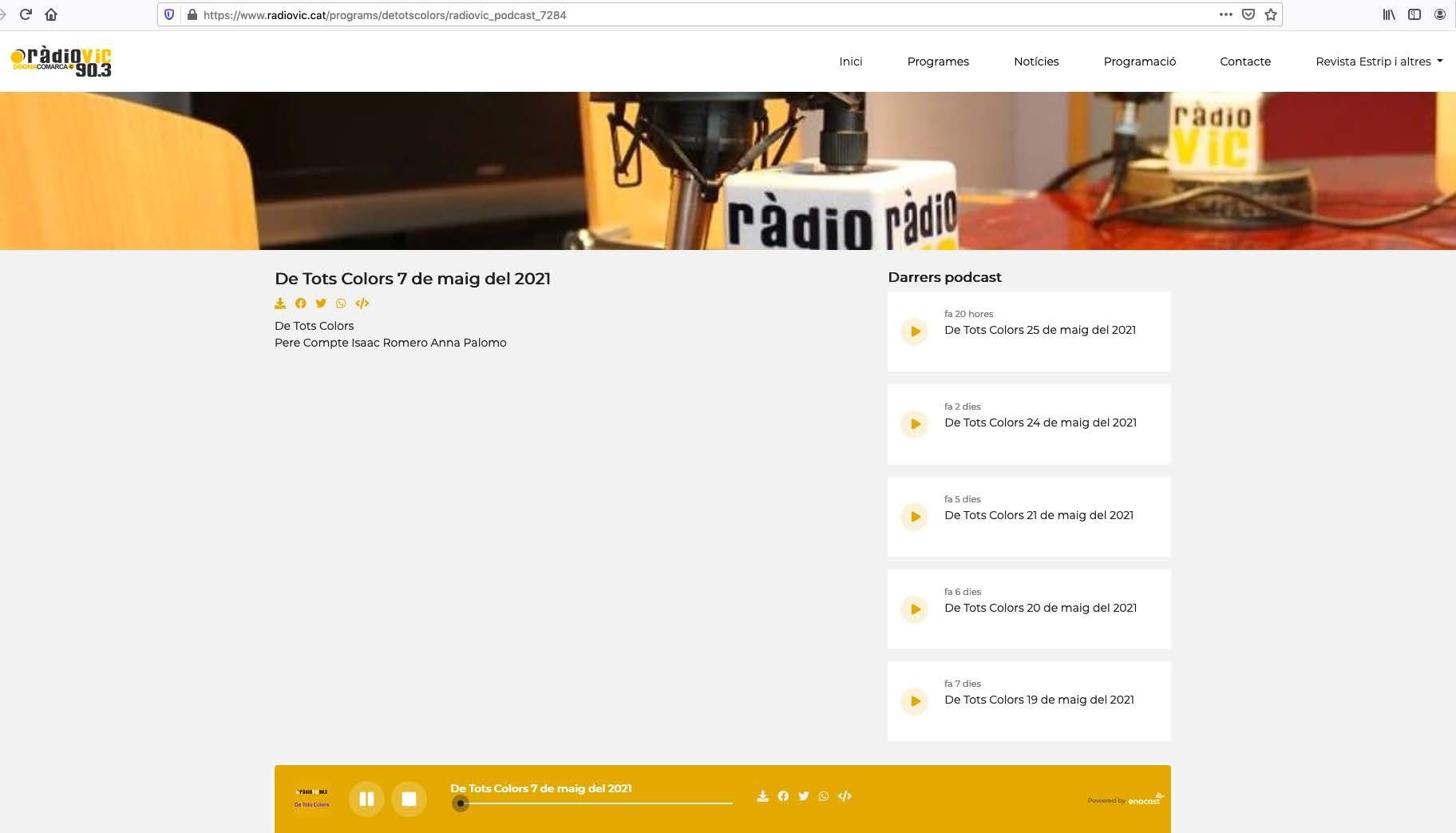The image size is (1456, 833).
Task: Click the embed code icon in player bar
Action: (x=845, y=796)
